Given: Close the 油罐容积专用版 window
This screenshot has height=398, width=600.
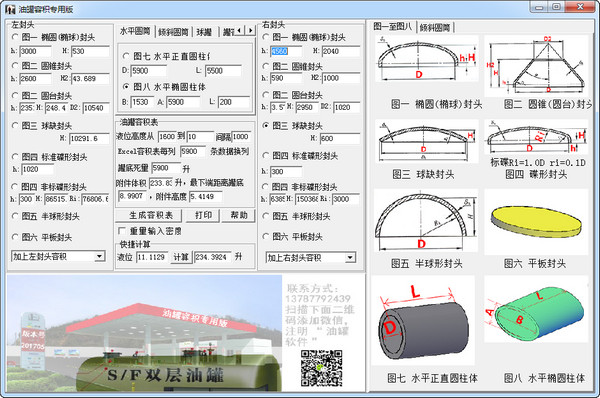Looking at the screenshot, I should pyautogui.click(x=580, y=7).
